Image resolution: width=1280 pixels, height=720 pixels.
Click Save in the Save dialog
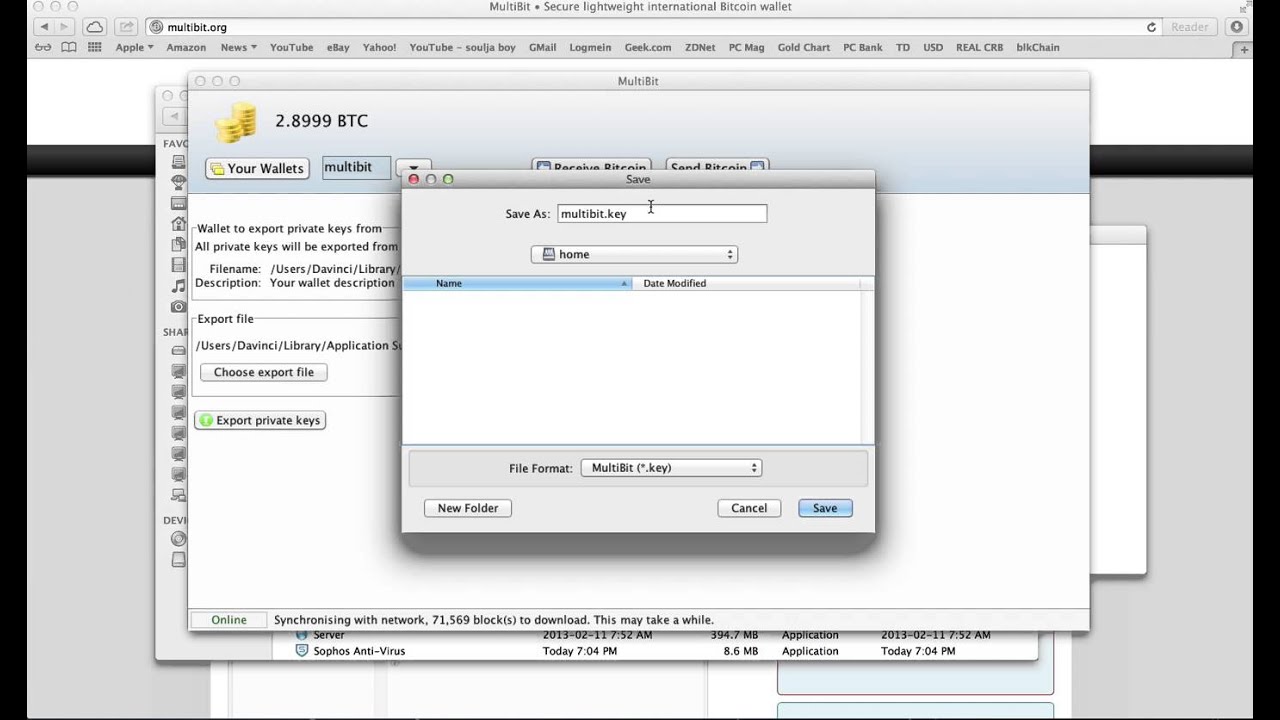point(825,508)
